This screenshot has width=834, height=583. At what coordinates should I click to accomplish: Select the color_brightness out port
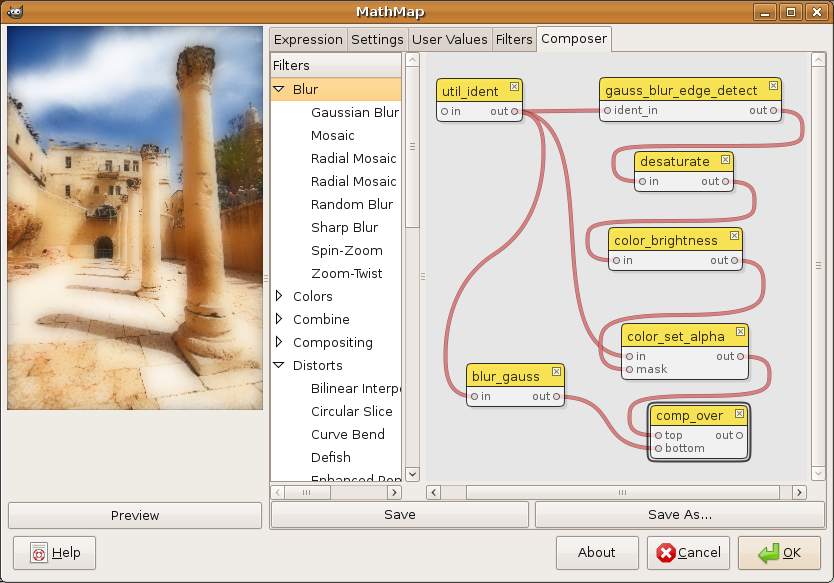click(x=735, y=261)
